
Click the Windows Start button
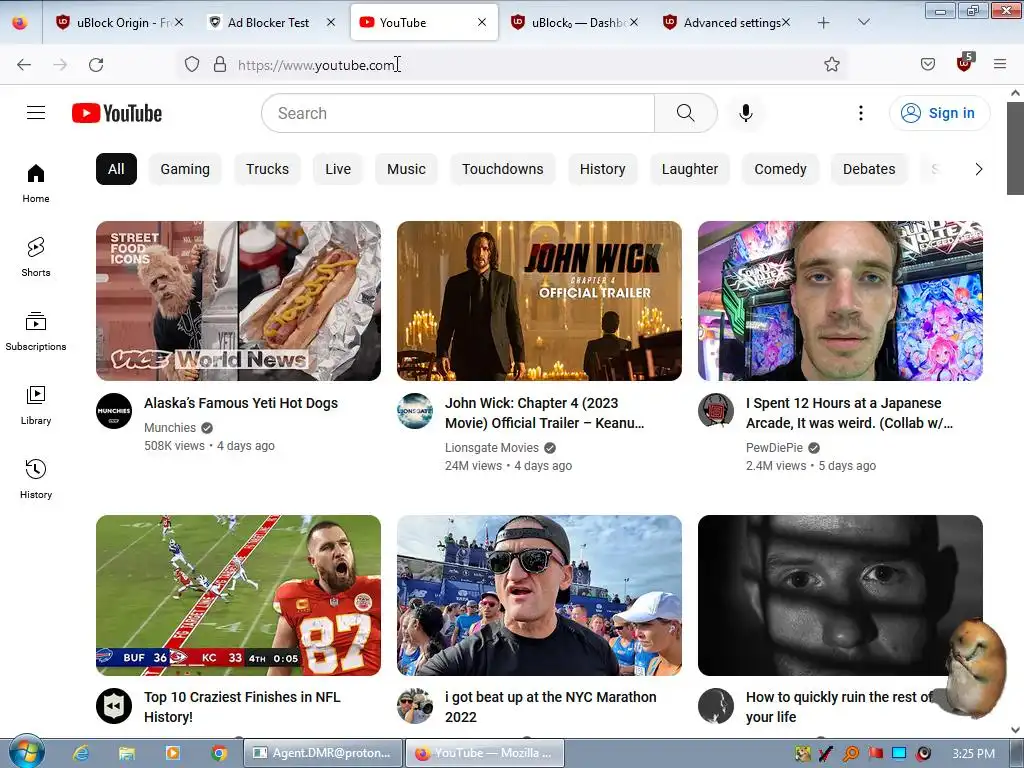pyautogui.click(x=26, y=752)
